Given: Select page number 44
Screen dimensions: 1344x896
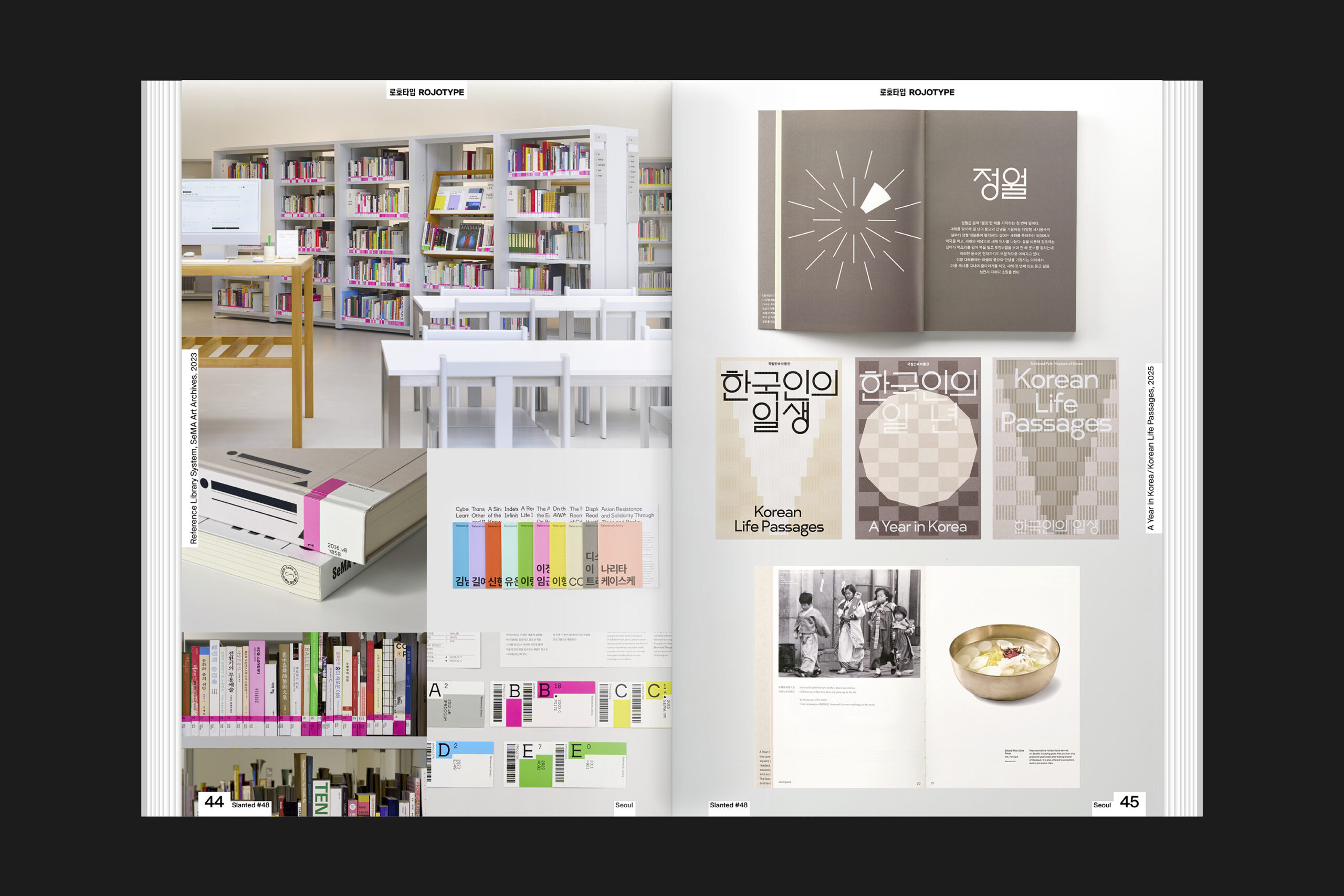Looking at the screenshot, I should [214, 802].
